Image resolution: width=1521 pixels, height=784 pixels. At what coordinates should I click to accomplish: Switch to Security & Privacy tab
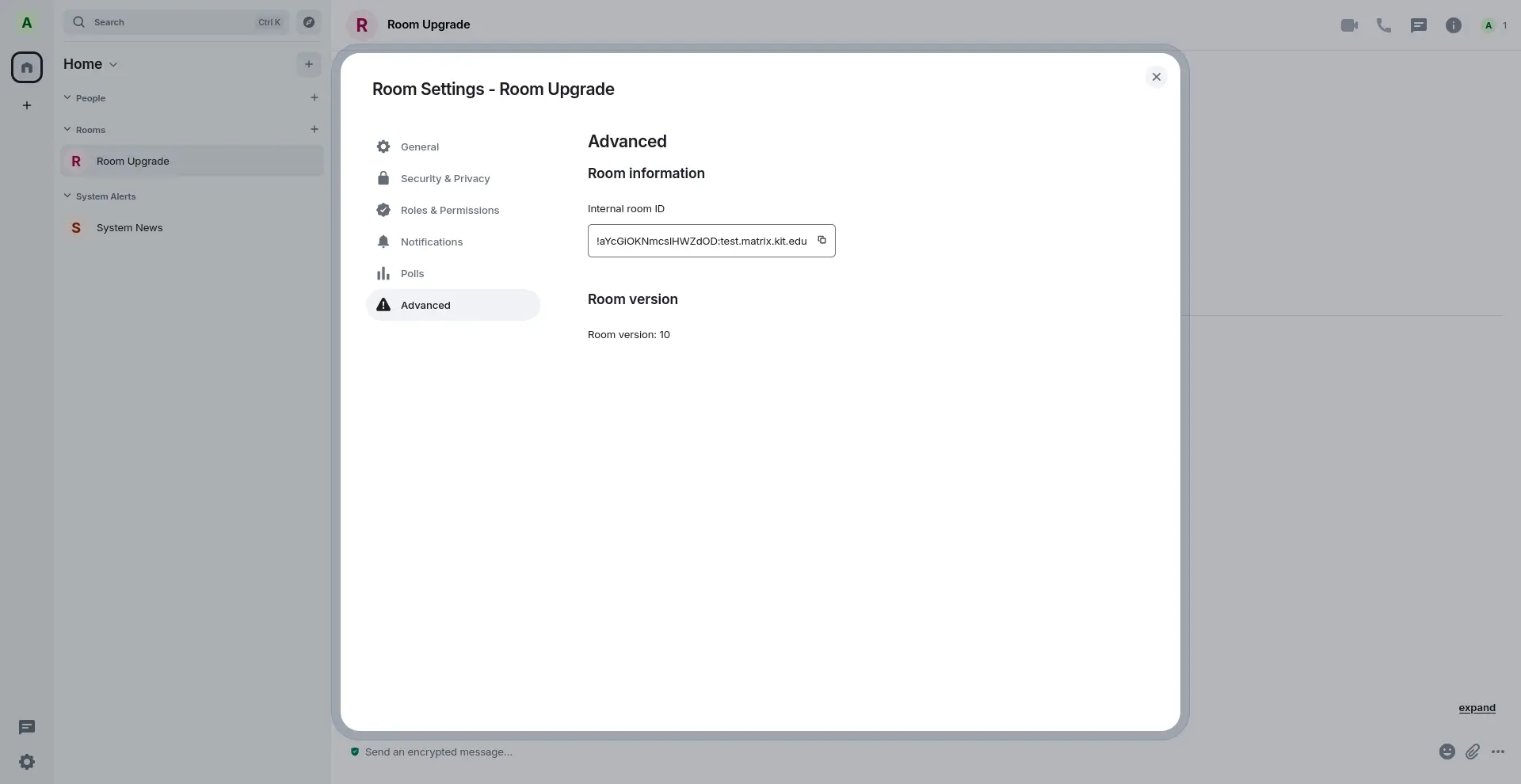pos(444,179)
